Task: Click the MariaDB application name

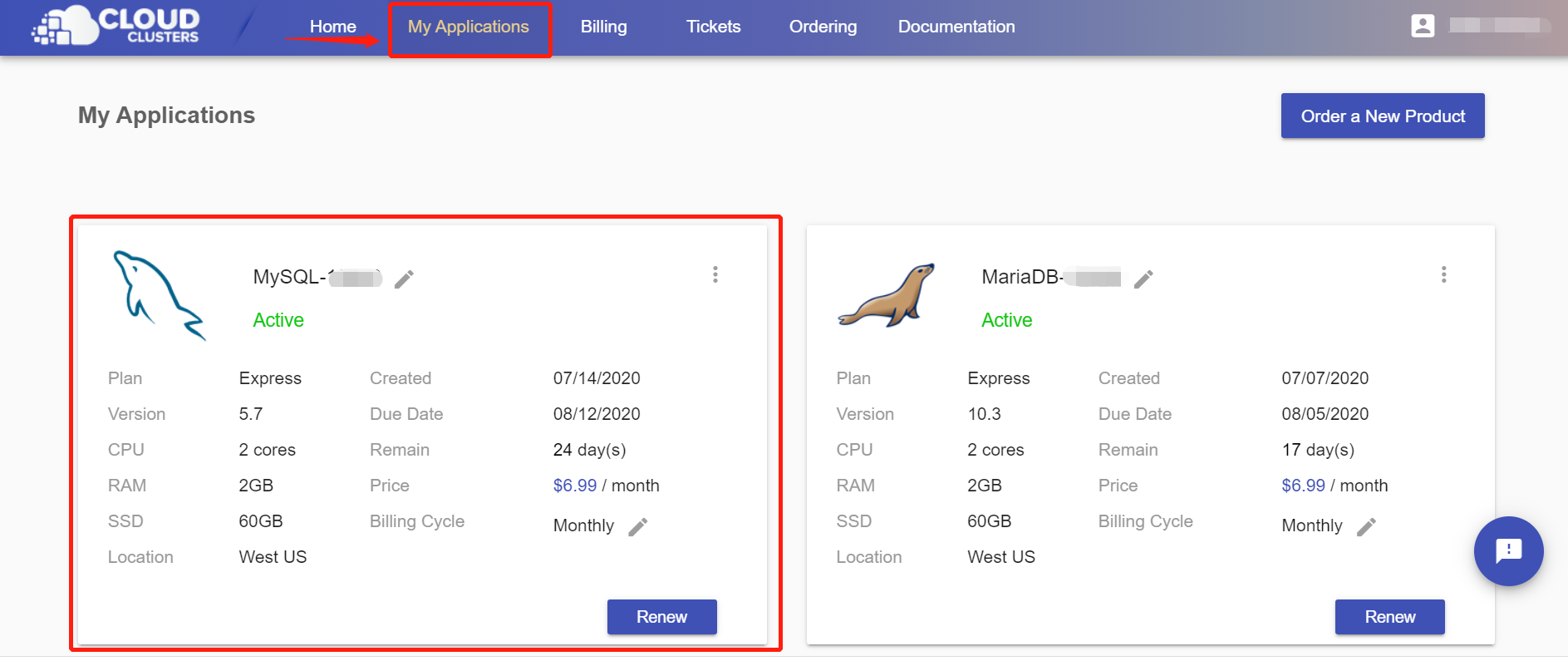Action: [x=1051, y=277]
